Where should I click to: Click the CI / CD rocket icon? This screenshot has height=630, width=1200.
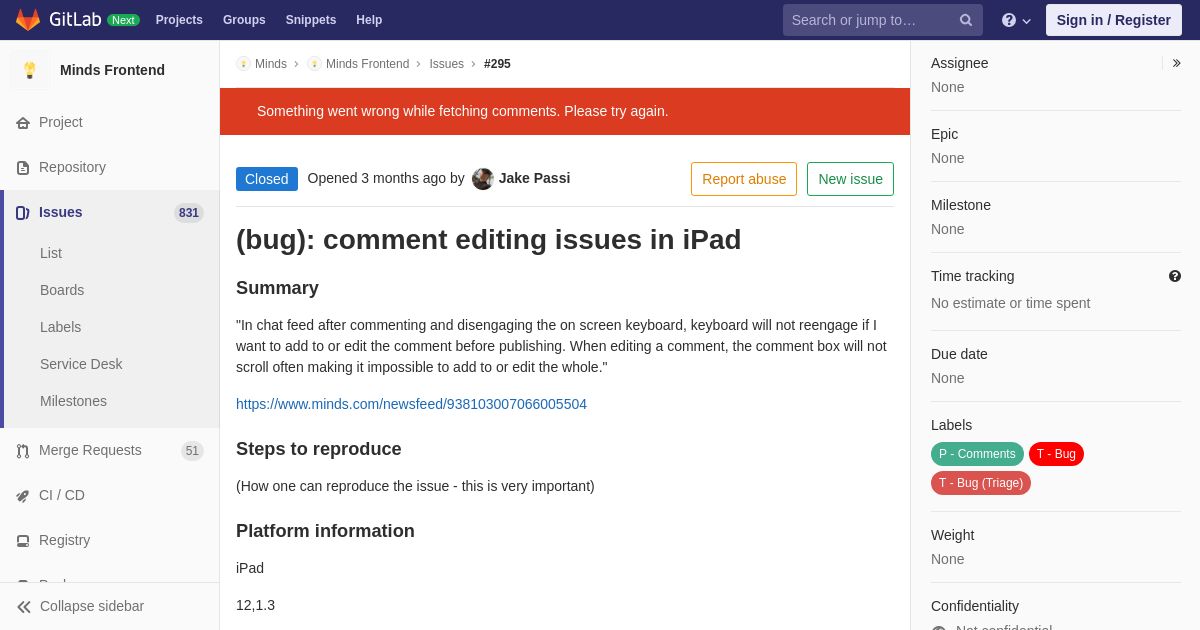pyautogui.click(x=23, y=496)
